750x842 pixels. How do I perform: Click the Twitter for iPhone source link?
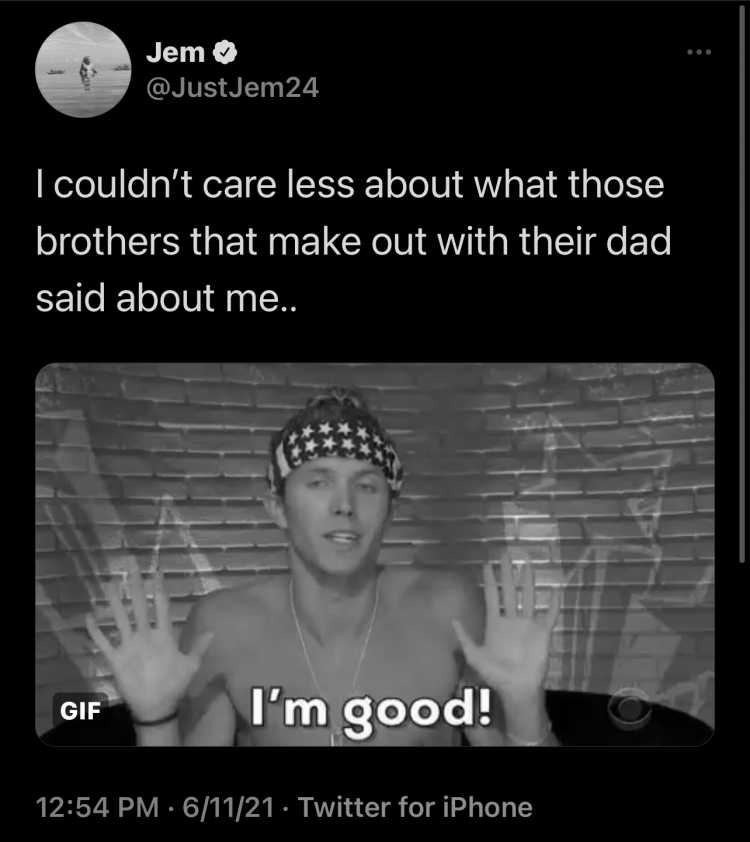tap(415, 807)
